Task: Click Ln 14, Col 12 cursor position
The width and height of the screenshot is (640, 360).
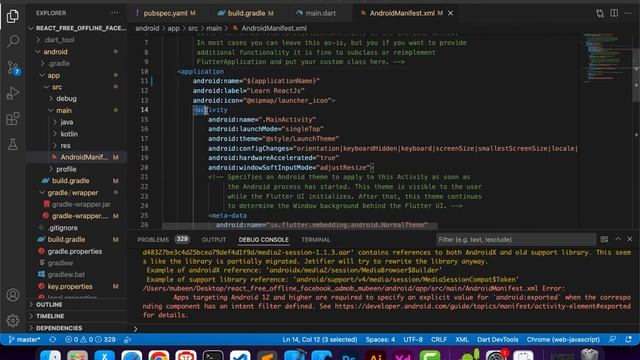Action: coord(320,340)
